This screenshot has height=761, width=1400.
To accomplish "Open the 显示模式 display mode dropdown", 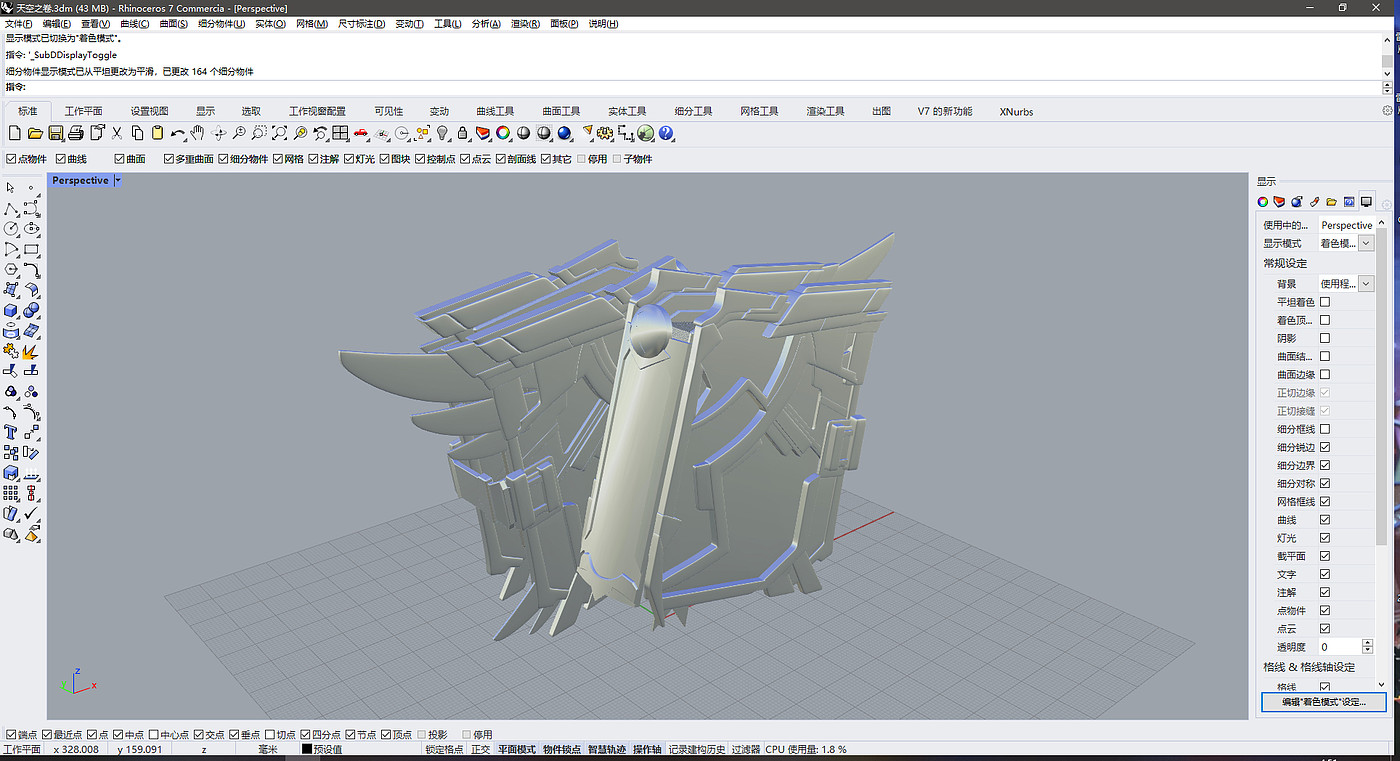I will tap(1366, 243).
